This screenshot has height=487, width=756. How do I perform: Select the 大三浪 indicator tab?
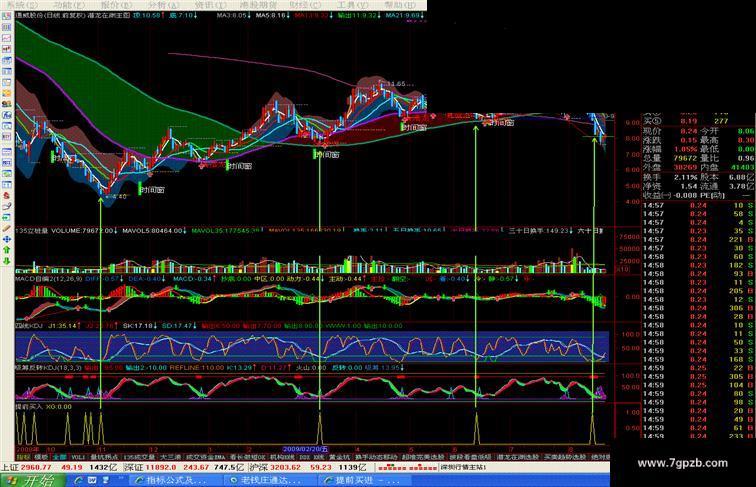pyautogui.click(x=171, y=457)
